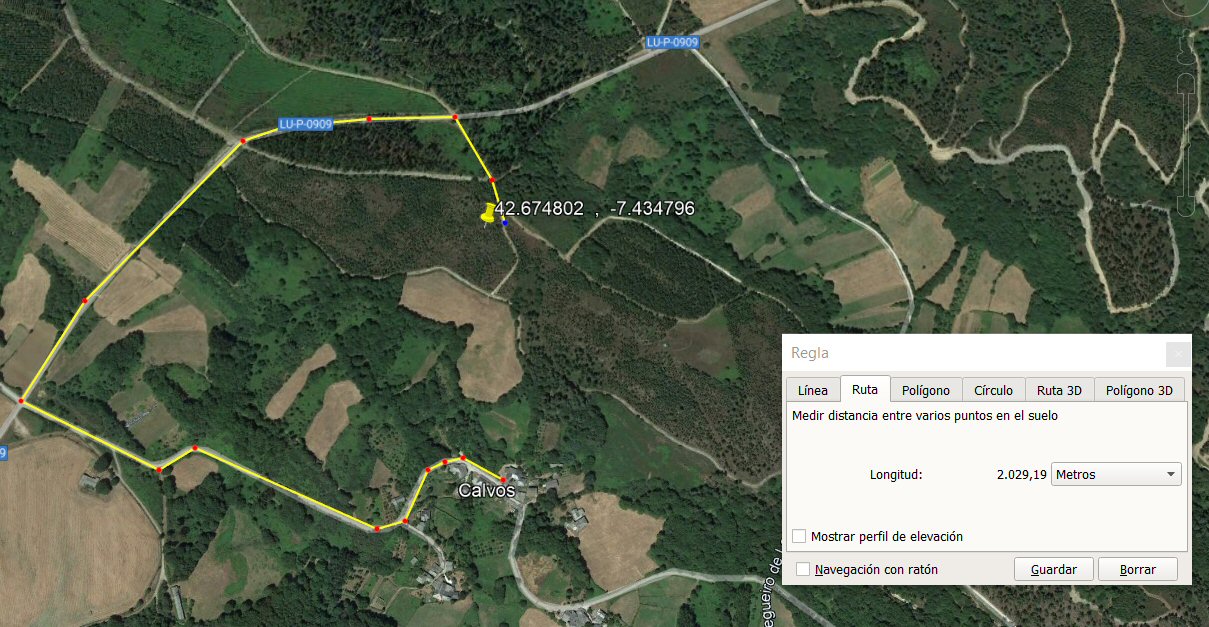The image size is (1209, 627).
Task: Enable Mostrar perfil de elevación checkbox
Action: 799,536
